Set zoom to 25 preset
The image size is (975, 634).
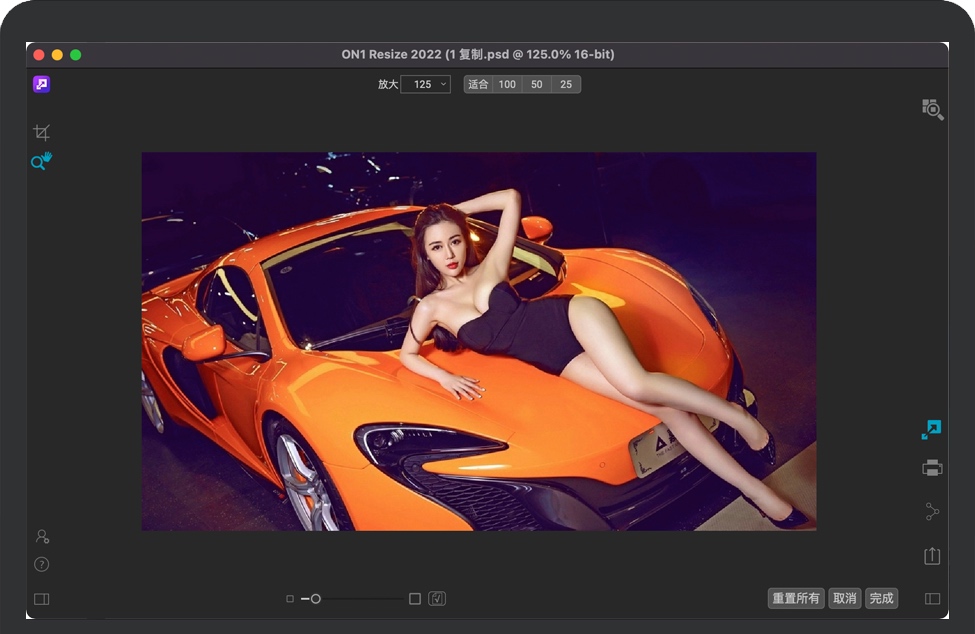tap(566, 85)
